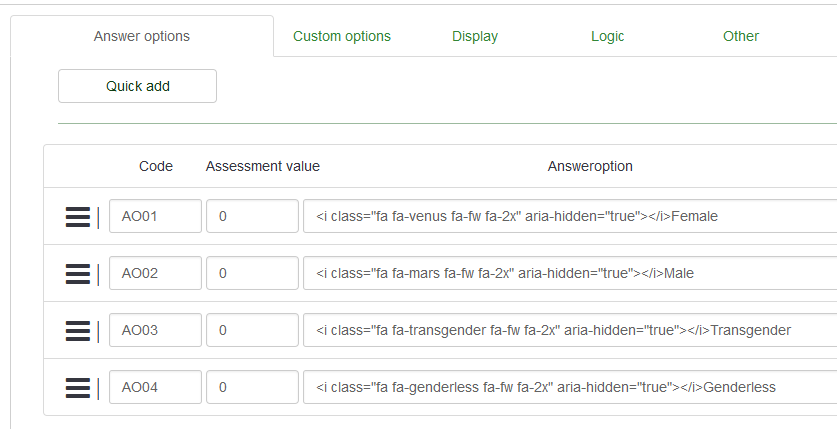This screenshot has height=429, width=837.
Task: Switch to the Custom options tab
Action: coord(342,36)
